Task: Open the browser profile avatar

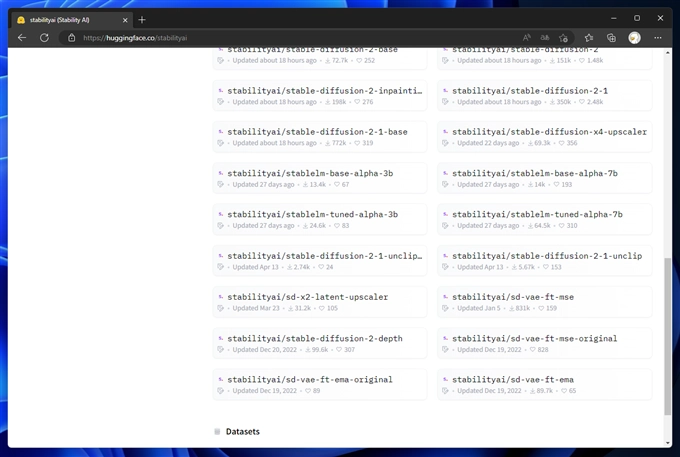Action: pos(634,38)
